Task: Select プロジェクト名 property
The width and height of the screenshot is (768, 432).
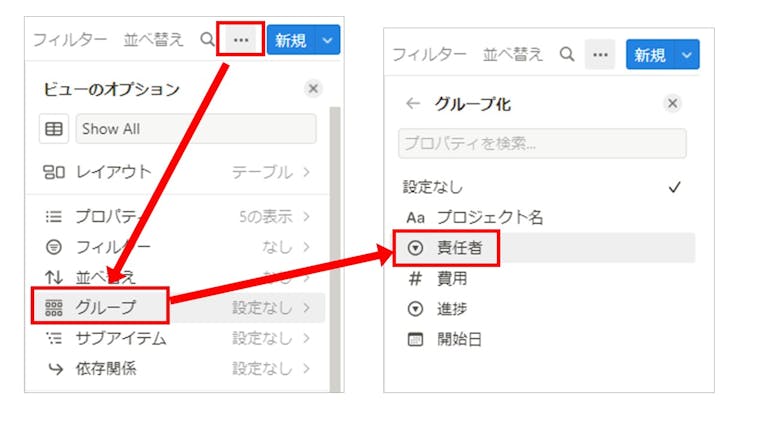Action: click(544, 217)
